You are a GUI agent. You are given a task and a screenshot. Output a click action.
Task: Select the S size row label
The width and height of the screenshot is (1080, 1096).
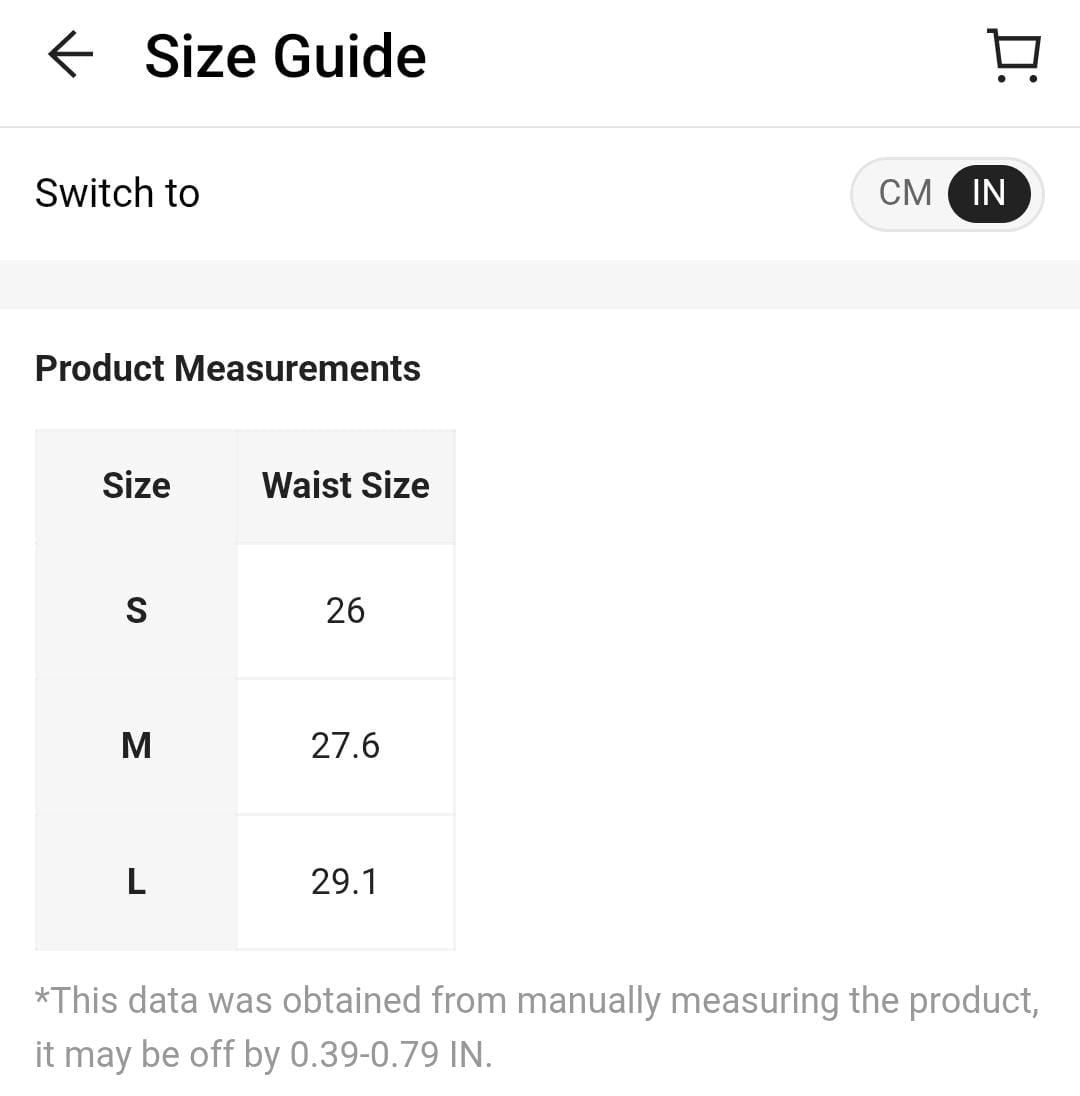[x=136, y=610]
